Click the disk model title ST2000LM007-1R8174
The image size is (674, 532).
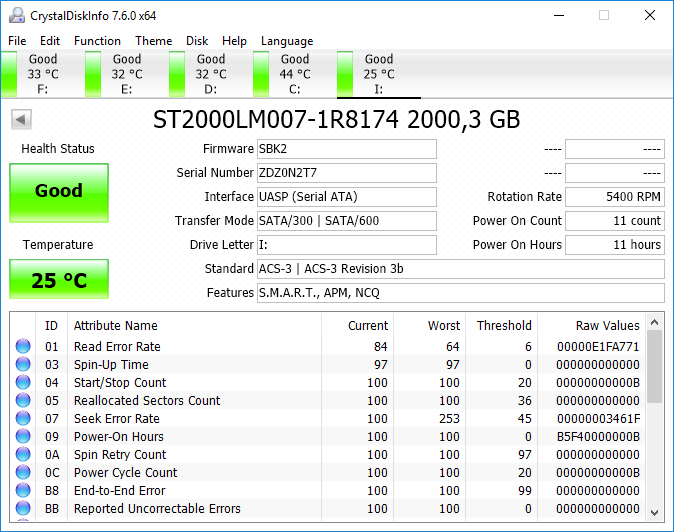coord(276,120)
